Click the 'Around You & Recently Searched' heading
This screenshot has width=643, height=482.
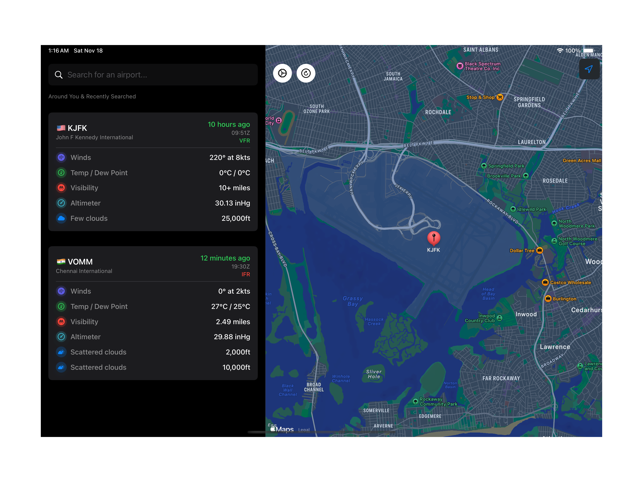coord(92,96)
